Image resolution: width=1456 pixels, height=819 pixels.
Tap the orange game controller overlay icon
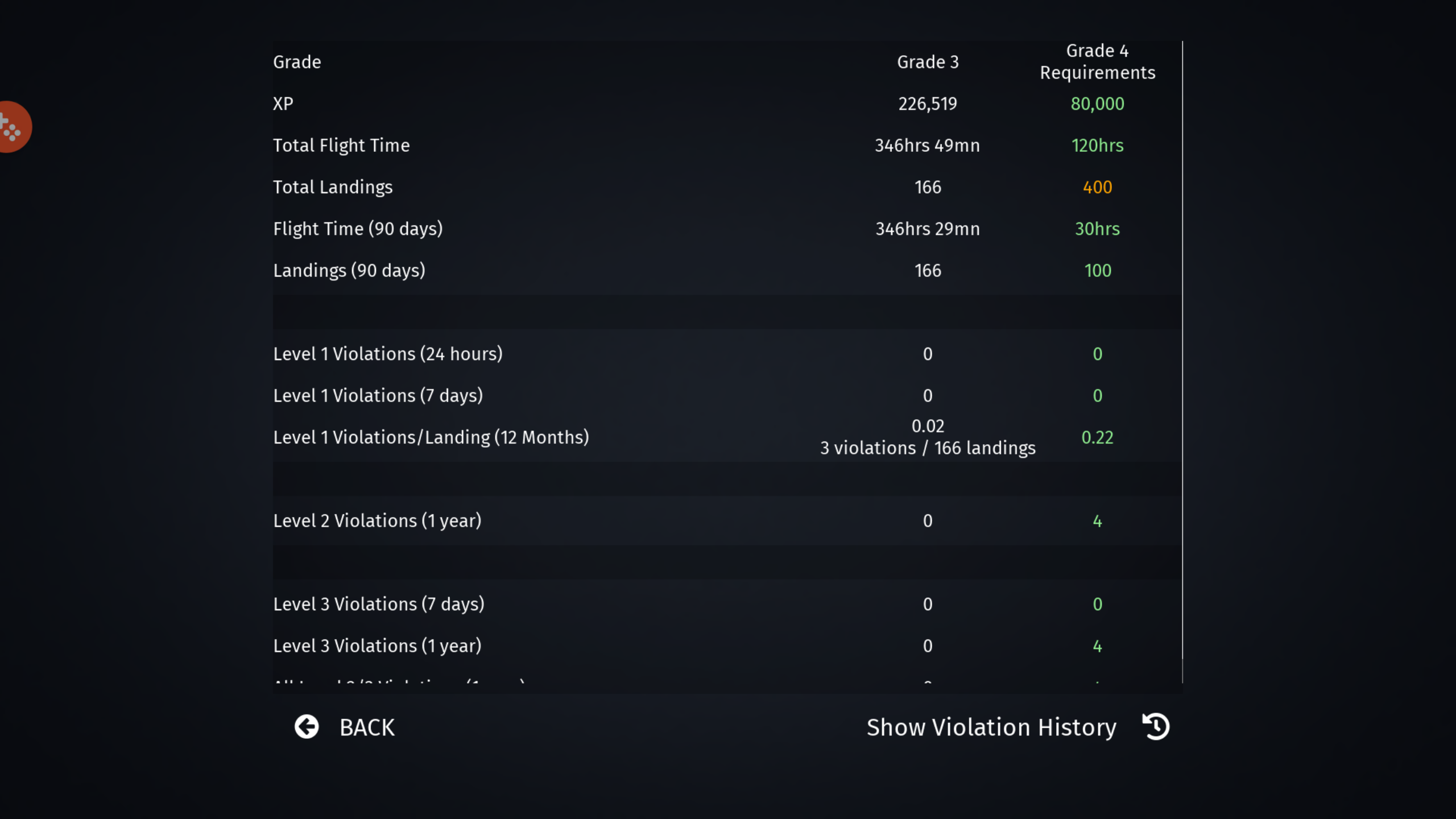click(x=14, y=127)
